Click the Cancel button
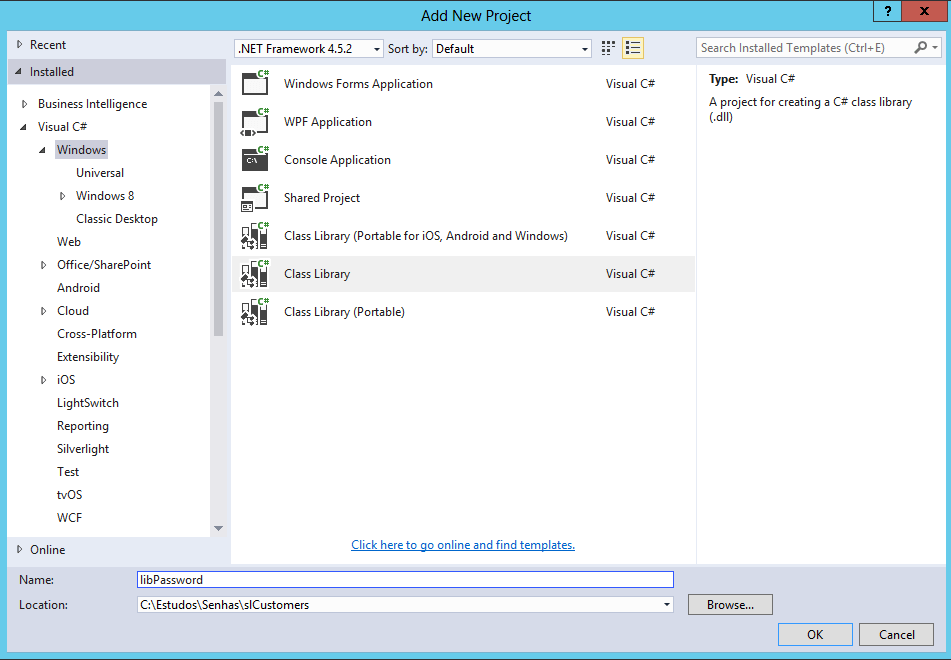This screenshot has width=951, height=660. click(896, 635)
